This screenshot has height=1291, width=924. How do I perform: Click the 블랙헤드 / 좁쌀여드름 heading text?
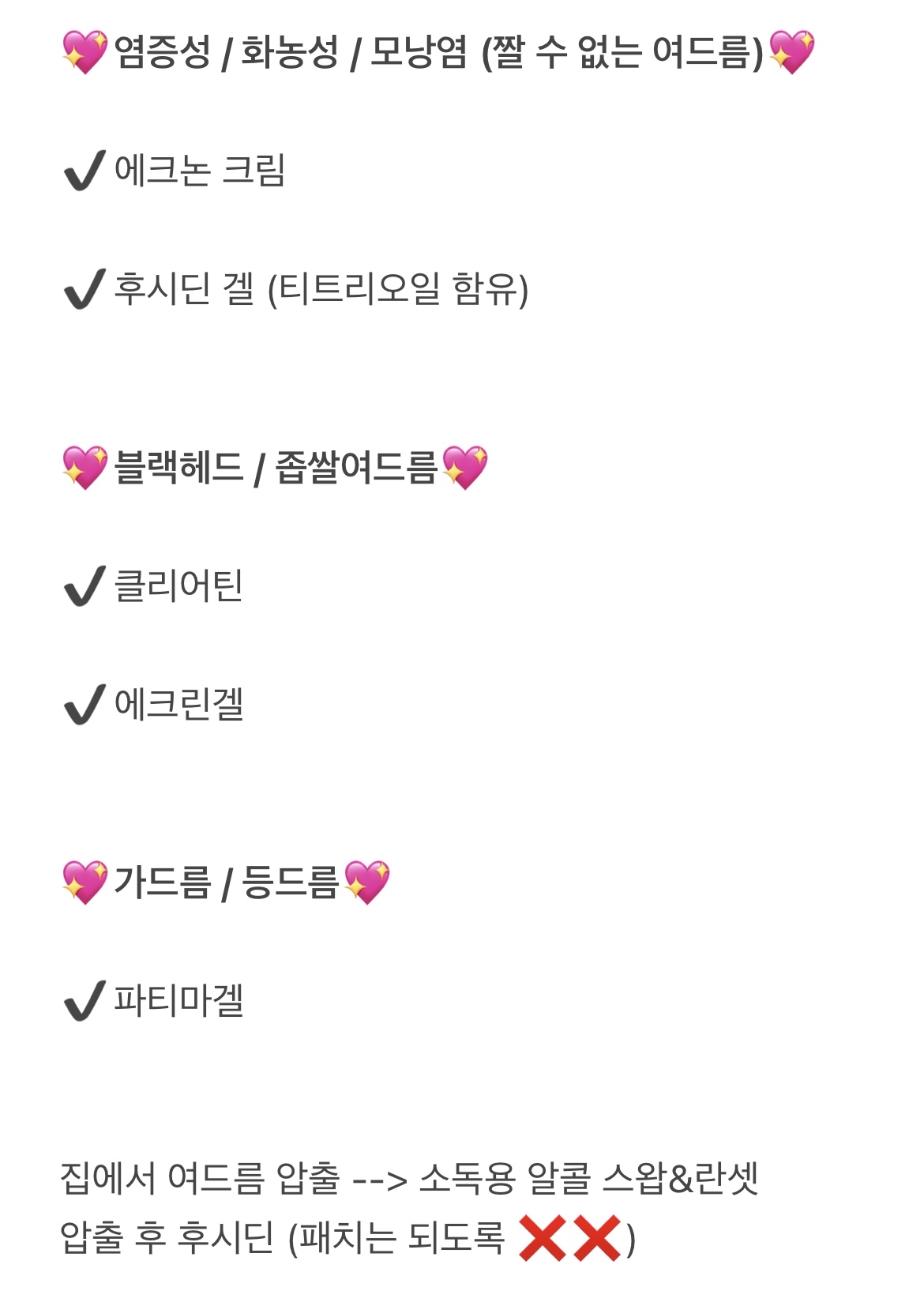coord(276,467)
